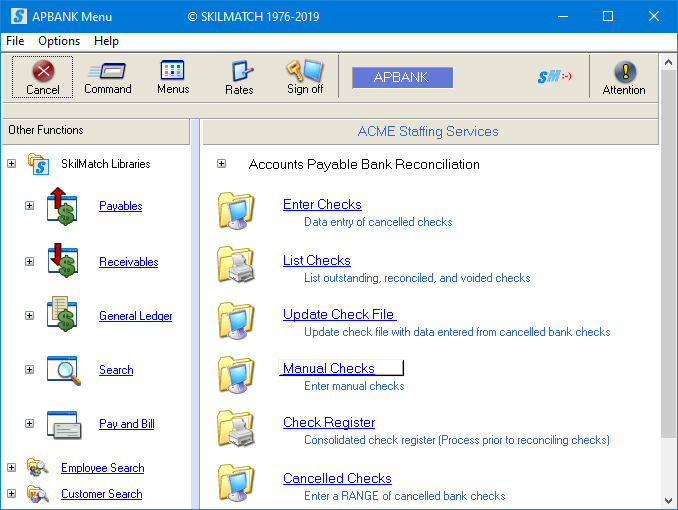The image size is (678, 510).
Task: Expand the Customer Search tree node
Action: pyautogui.click(x=12, y=494)
